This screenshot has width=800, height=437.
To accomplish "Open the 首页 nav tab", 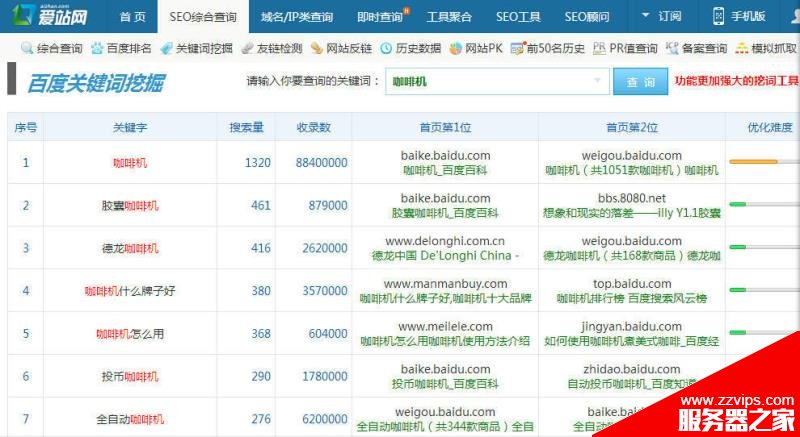I will click(132, 17).
